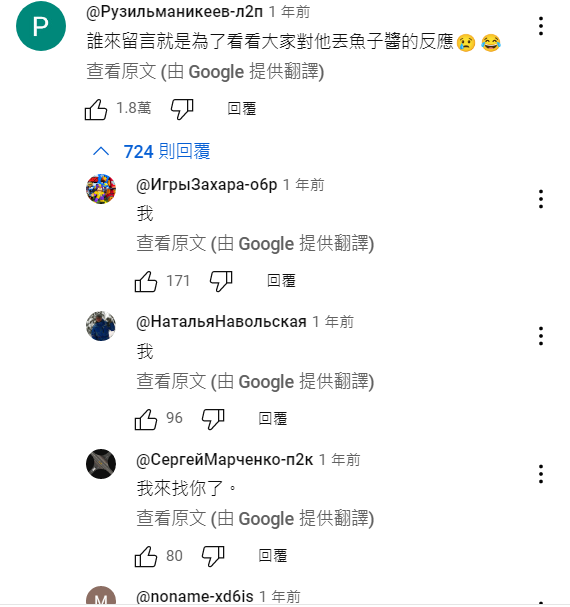Collapse the 724 則回覆 replies thread

pyautogui.click(x=151, y=151)
